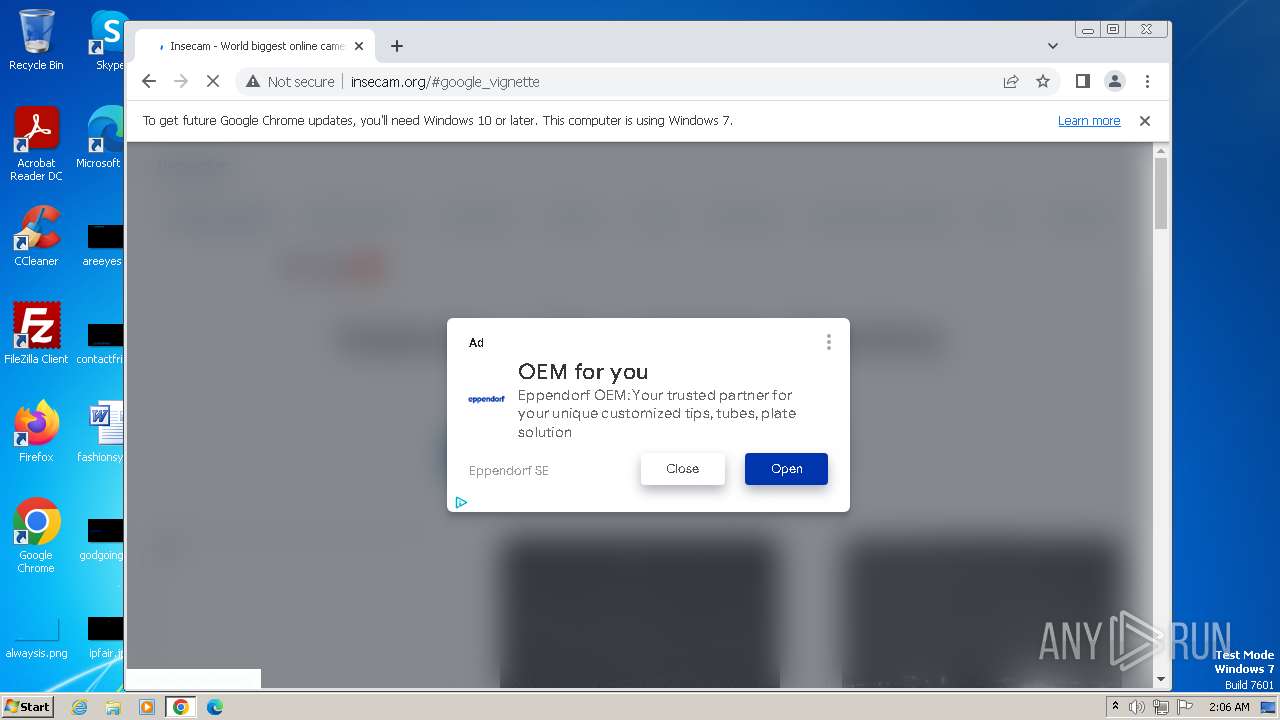Open Chrome three-dot menu

[1147, 82]
